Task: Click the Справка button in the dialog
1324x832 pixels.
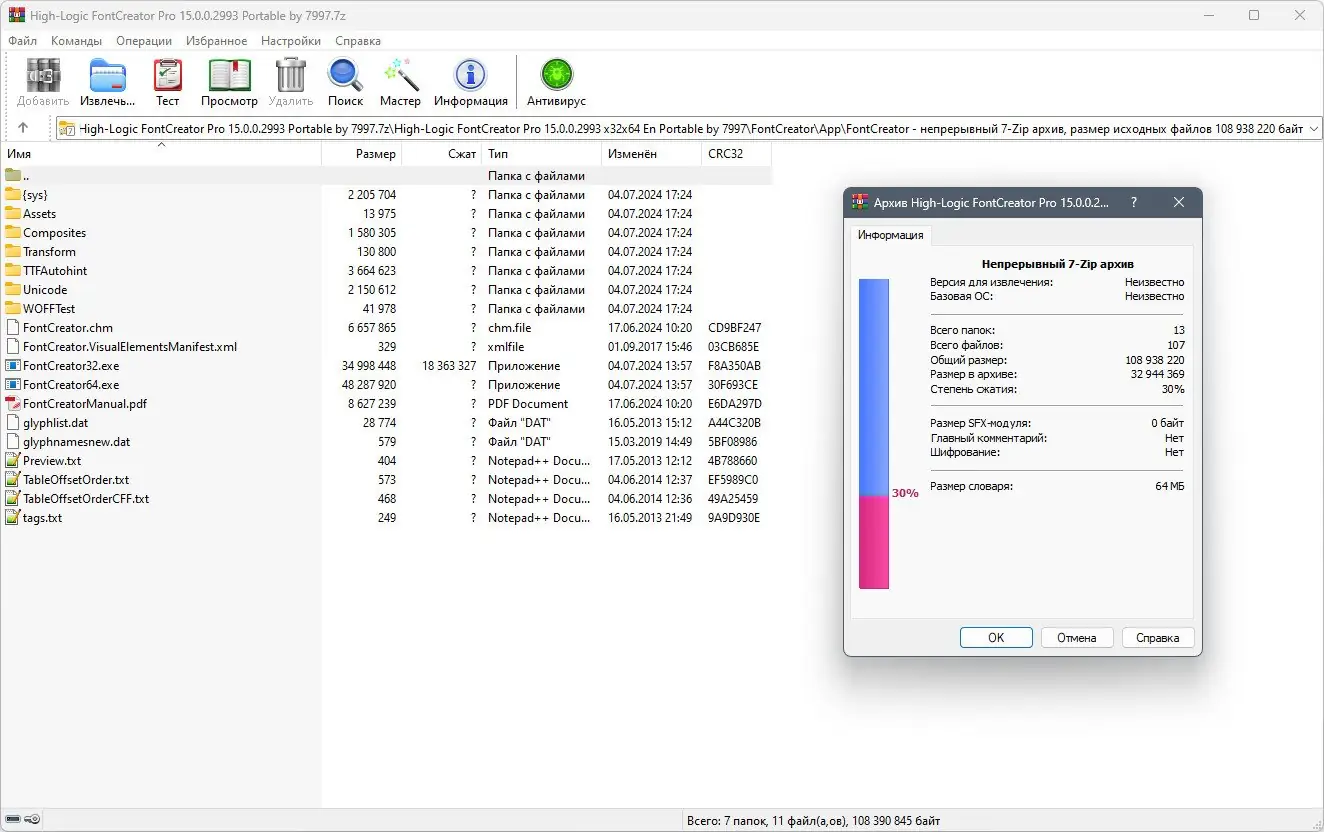Action: point(1158,638)
